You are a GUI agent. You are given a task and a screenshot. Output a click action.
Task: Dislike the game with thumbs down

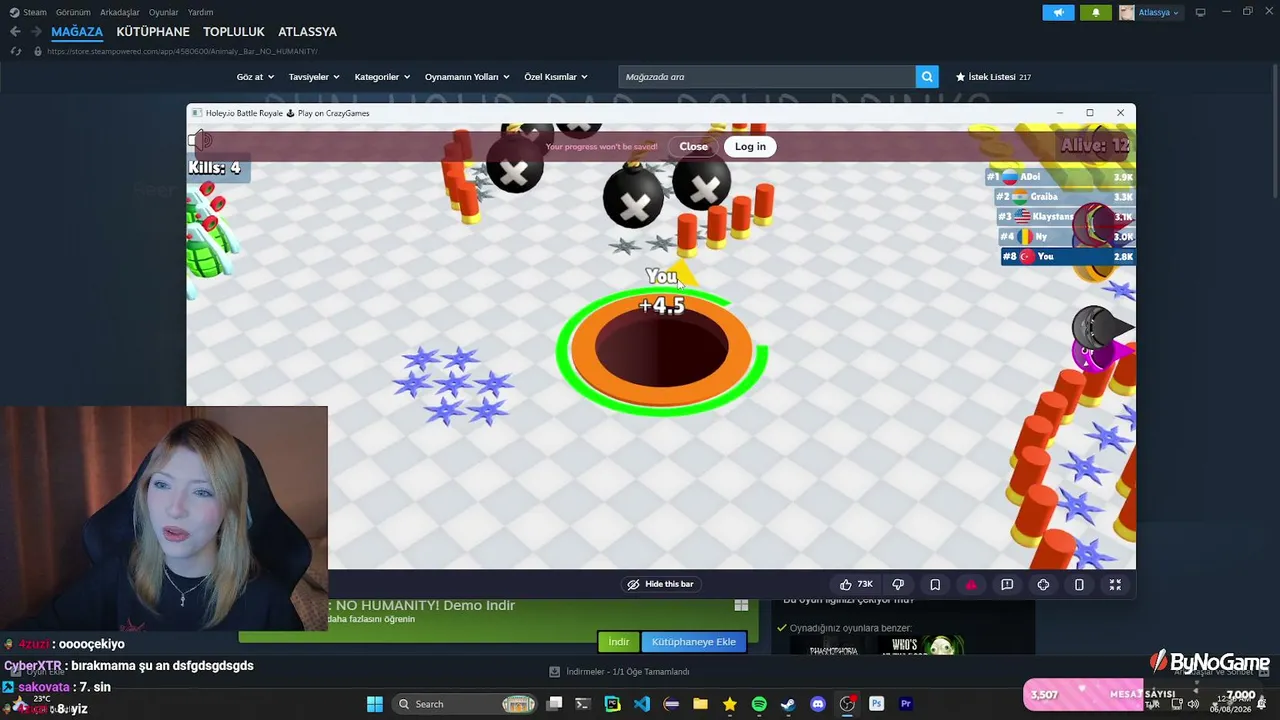tap(898, 584)
